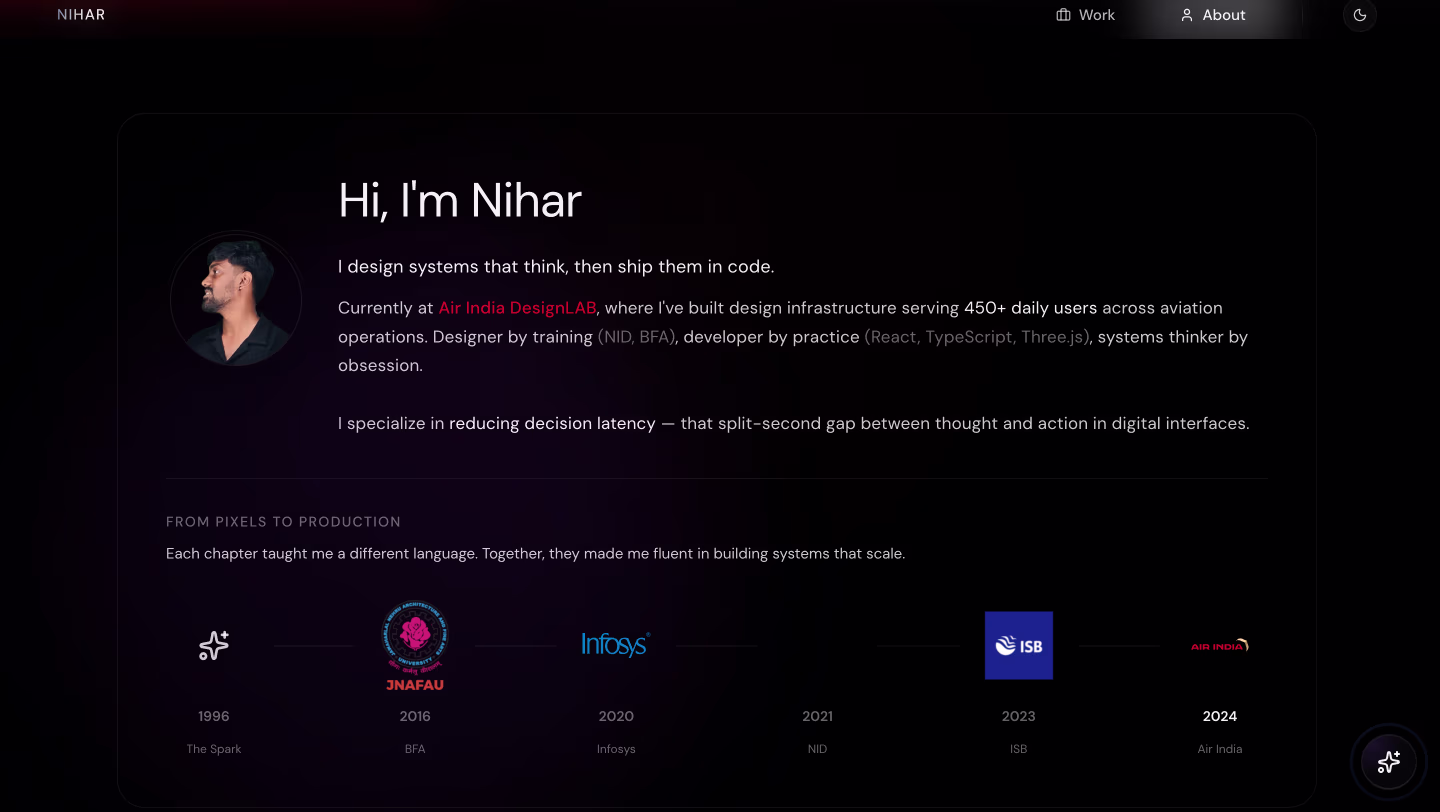Click the briefcase icon beside Work
This screenshot has width=1440, height=812.
[1063, 15]
